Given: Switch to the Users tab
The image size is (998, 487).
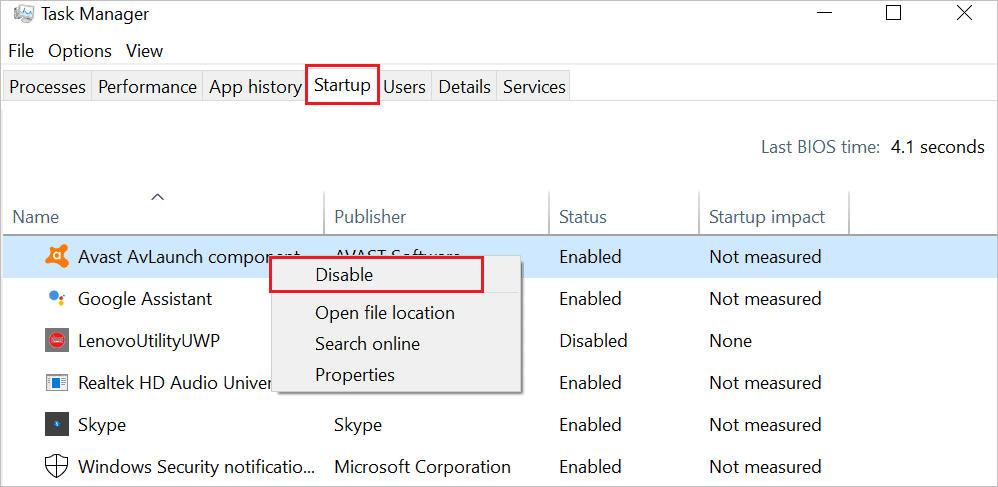Looking at the screenshot, I should pyautogui.click(x=405, y=87).
